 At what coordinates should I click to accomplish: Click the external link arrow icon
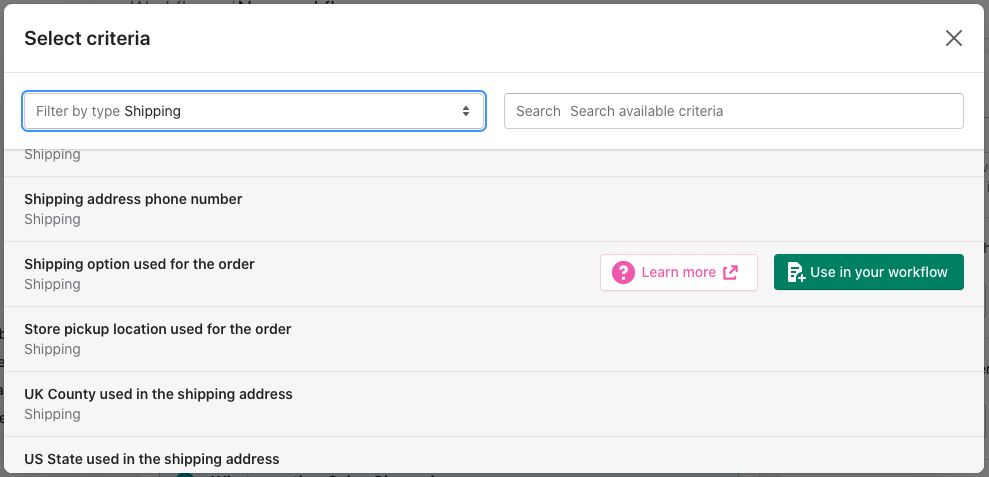click(730, 273)
